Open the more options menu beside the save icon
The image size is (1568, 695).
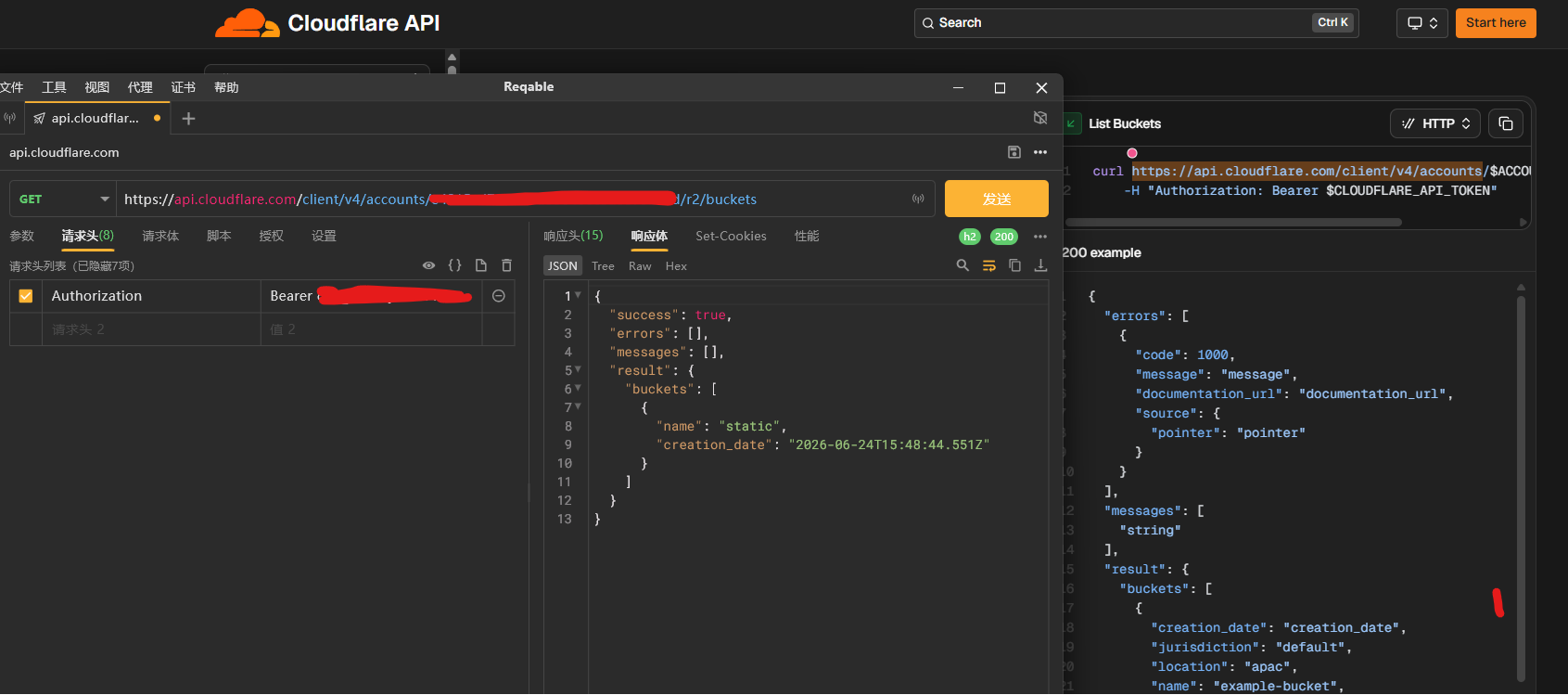1040,152
